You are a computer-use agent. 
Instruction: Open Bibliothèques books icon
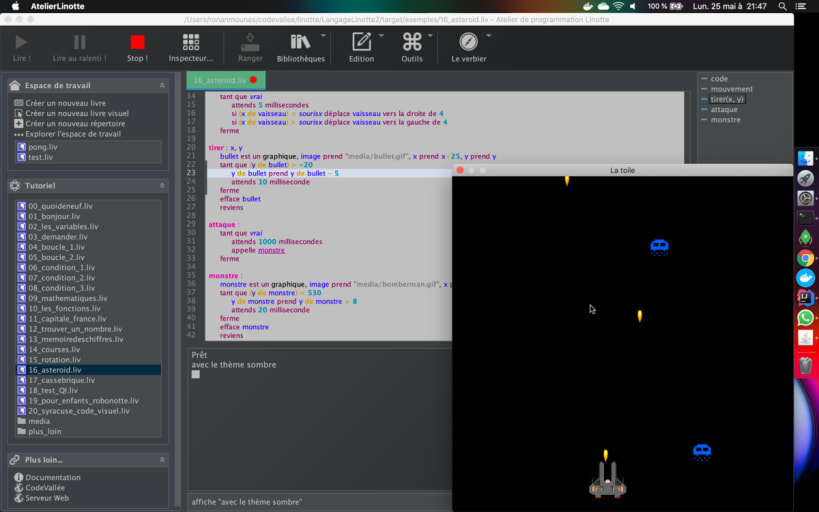300,42
